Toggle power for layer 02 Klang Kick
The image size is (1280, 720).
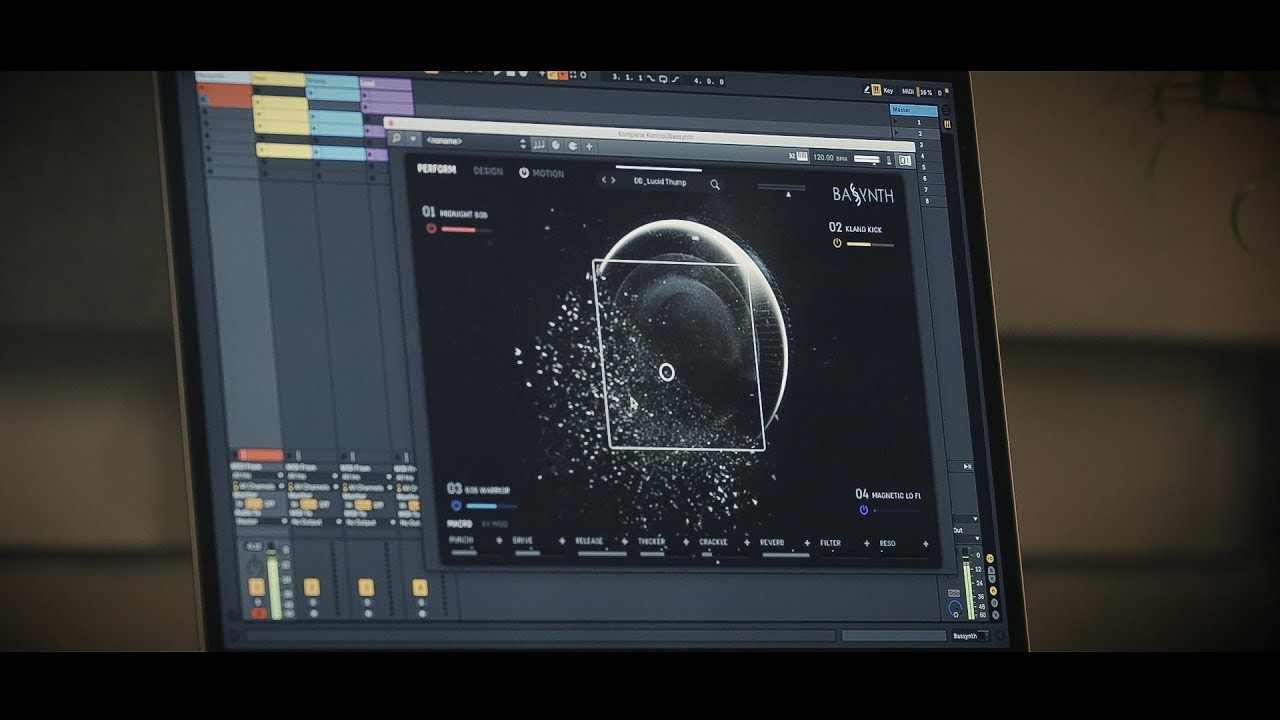pos(837,243)
